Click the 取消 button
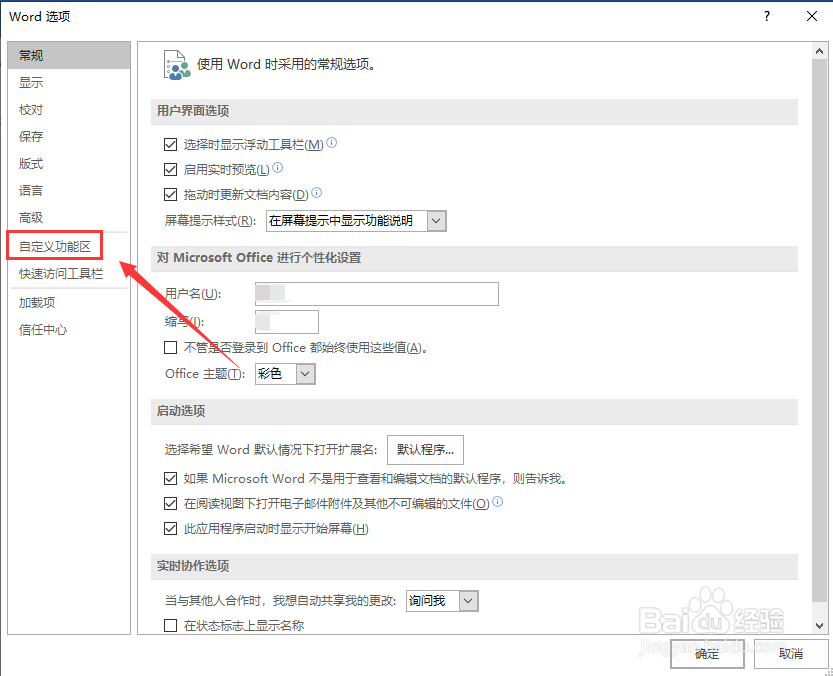833x676 pixels. 790,654
